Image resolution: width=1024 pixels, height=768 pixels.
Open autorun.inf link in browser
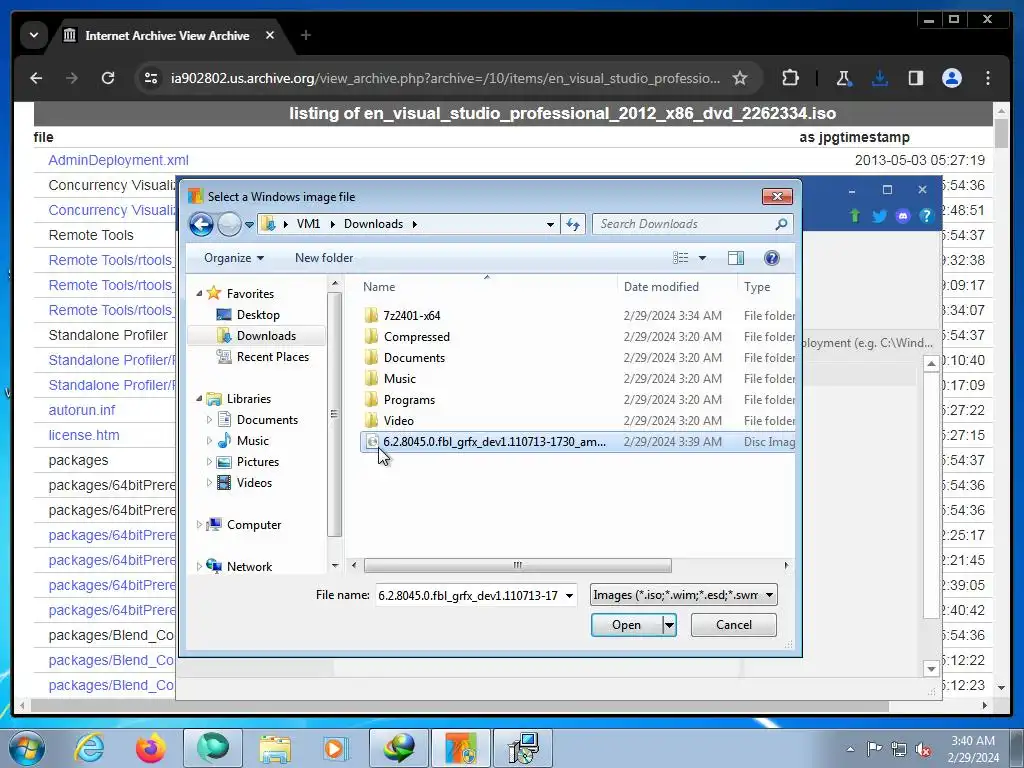[x=82, y=410]
